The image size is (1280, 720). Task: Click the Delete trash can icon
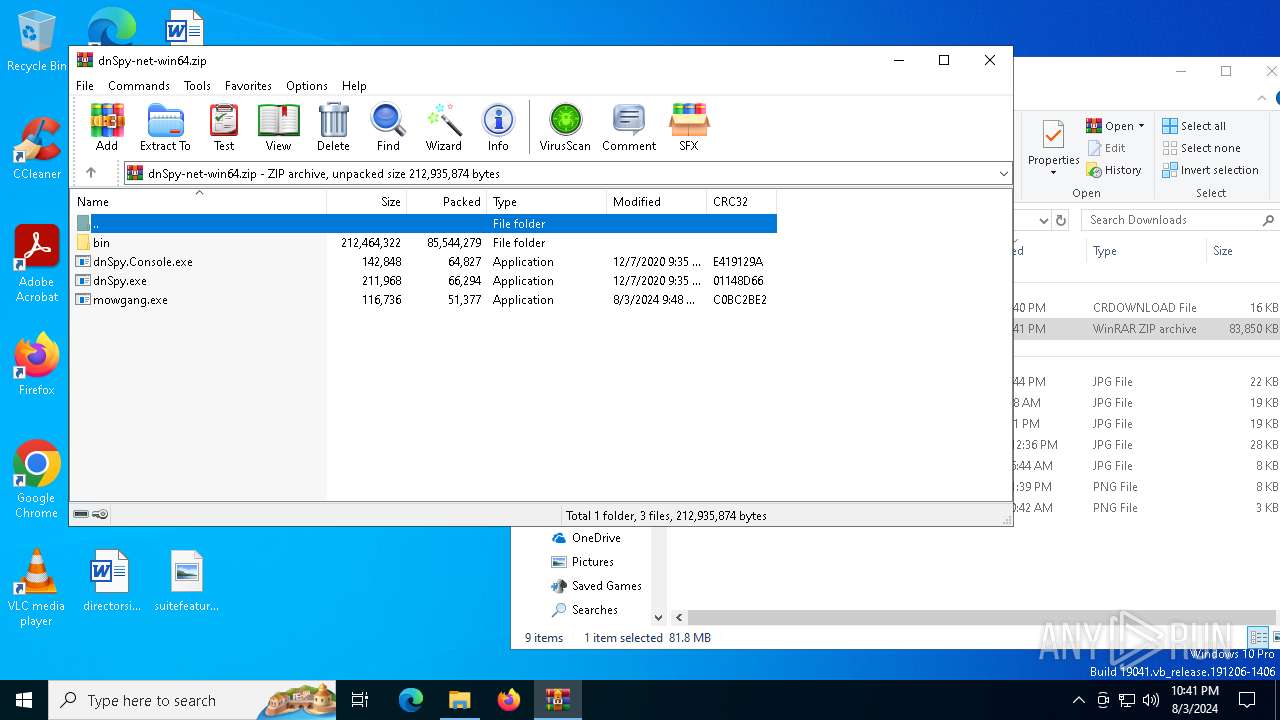pos(333,127)
